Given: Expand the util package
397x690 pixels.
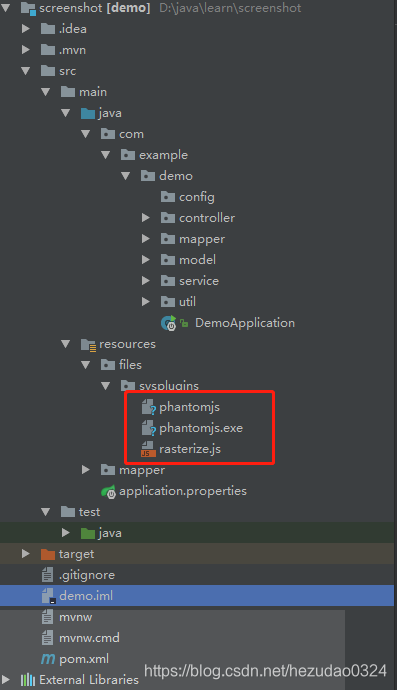Looking at the screenshot, I should [146, 302].
